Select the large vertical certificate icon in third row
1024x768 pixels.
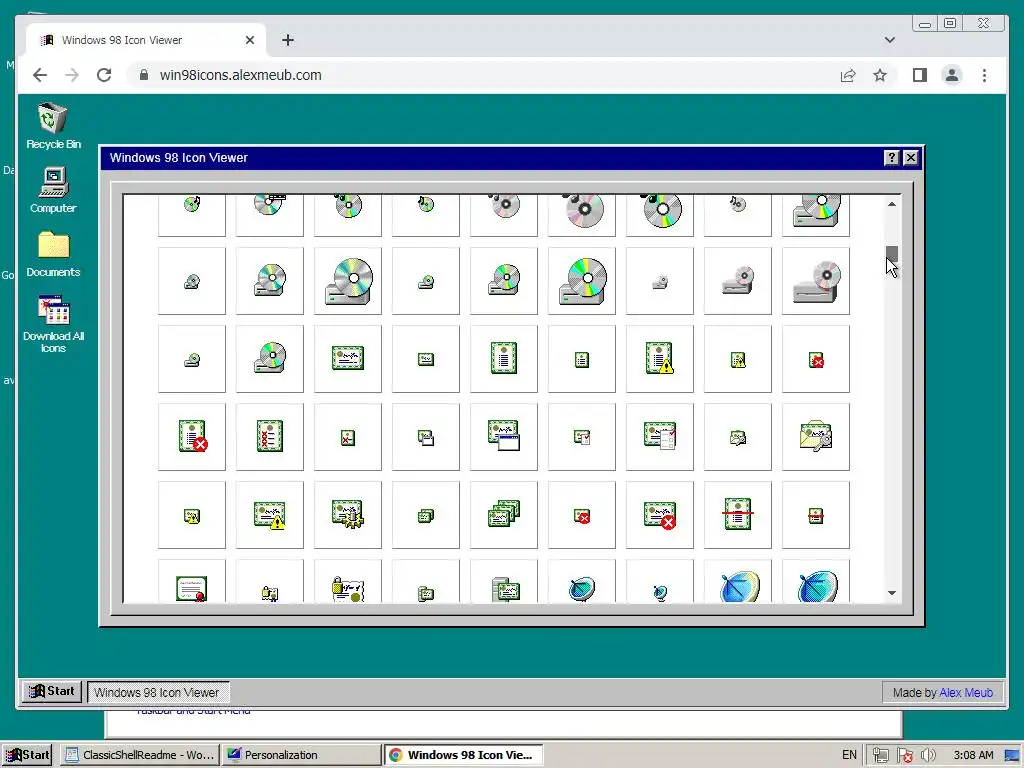pyautogui.click(x=504, y=359)
